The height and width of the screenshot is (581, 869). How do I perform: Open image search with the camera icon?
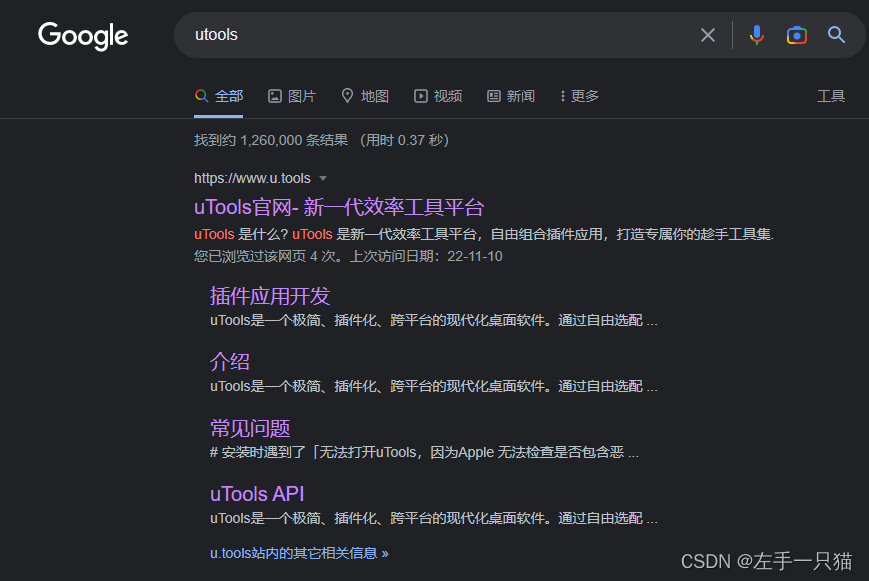[796, 35]
